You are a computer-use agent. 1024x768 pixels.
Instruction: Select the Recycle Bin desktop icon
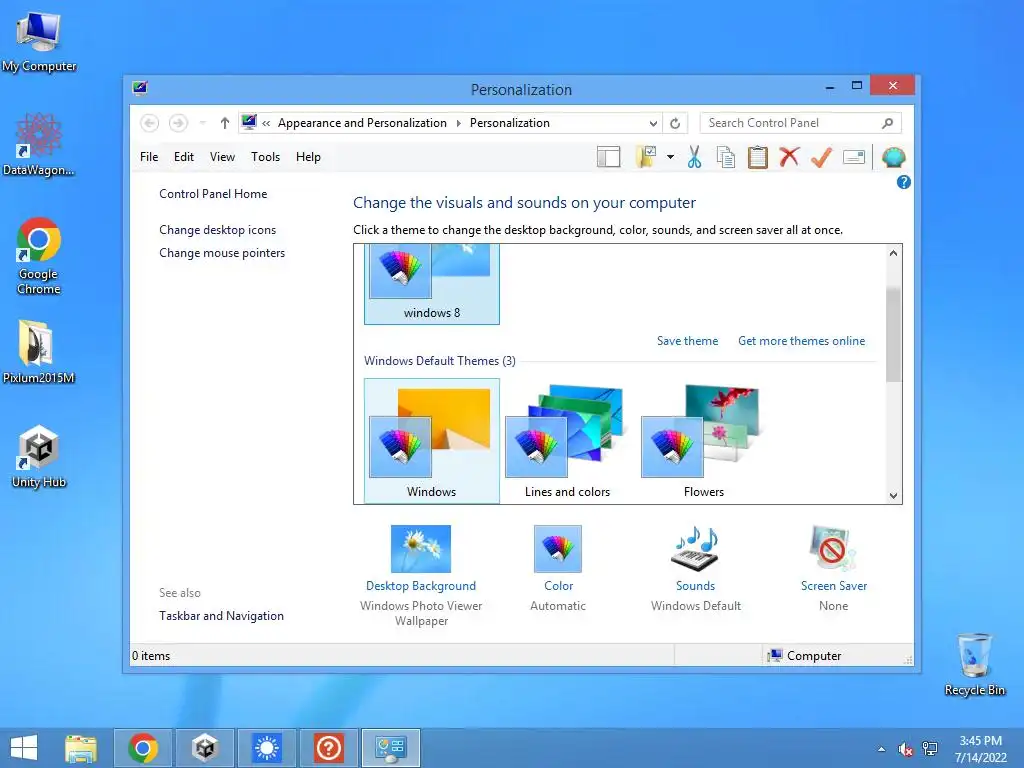coord(974,664)
